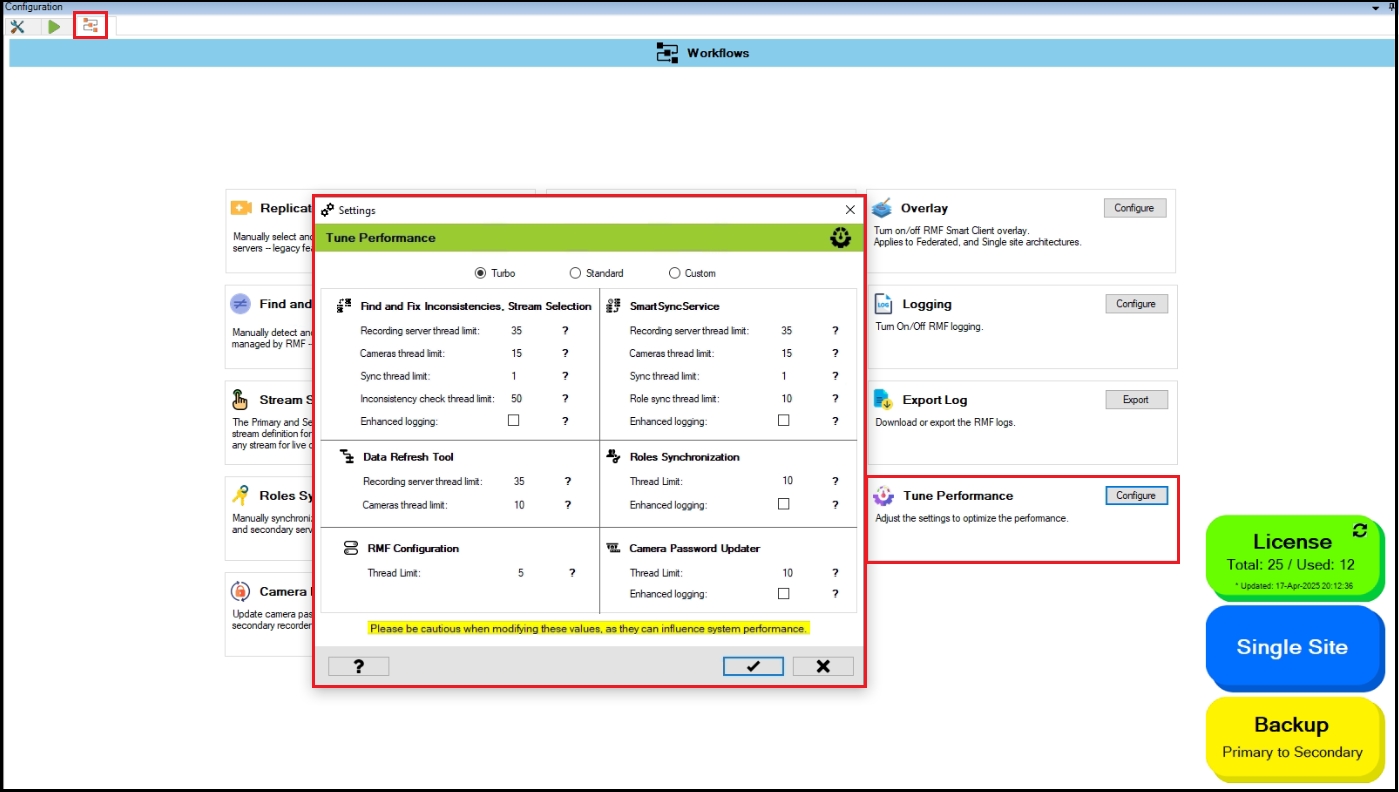
Task: Click the License refresh icon
Action: click(1359, 530)
